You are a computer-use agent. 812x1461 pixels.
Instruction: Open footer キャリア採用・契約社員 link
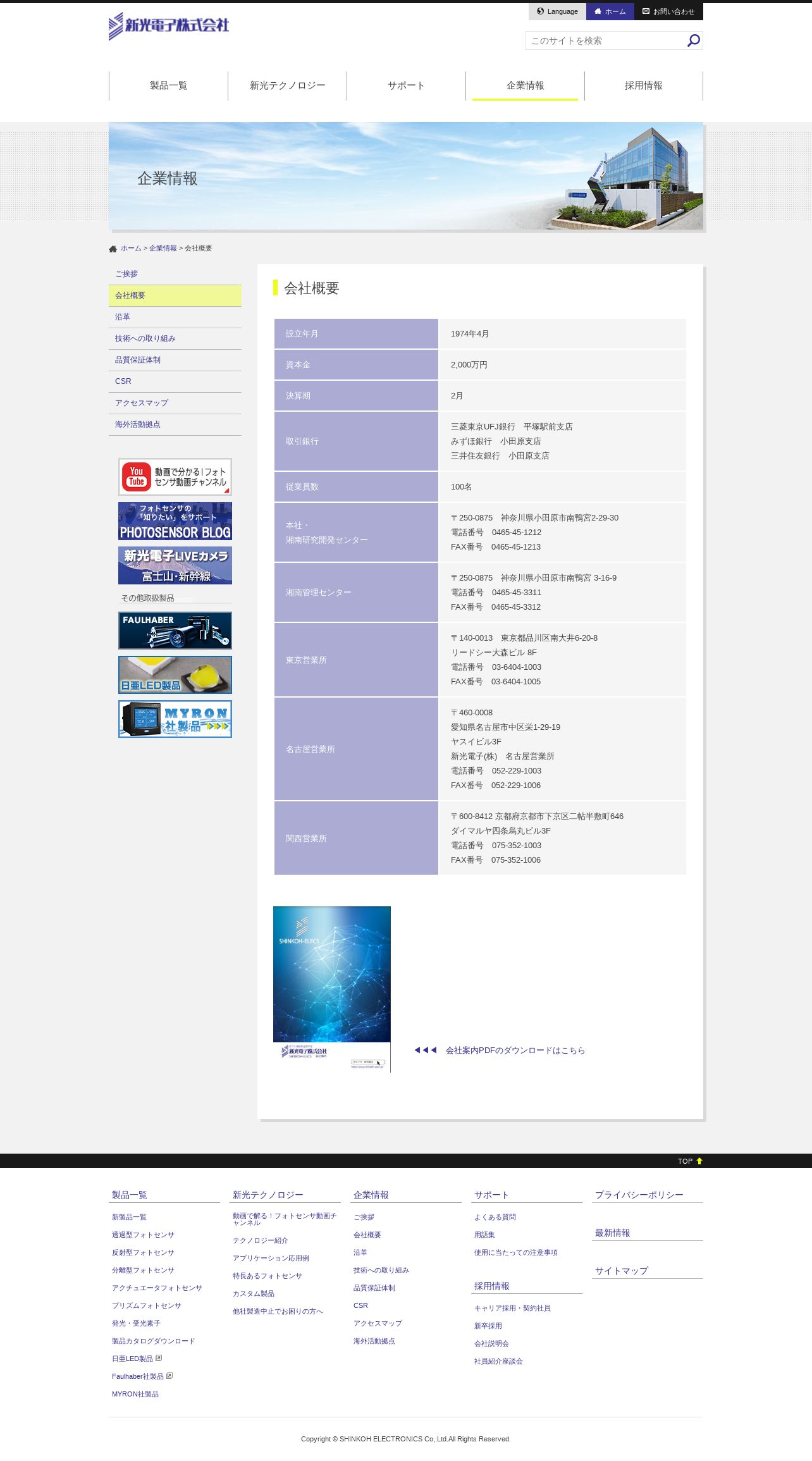pyautogui.click(x=512, y=1308)
